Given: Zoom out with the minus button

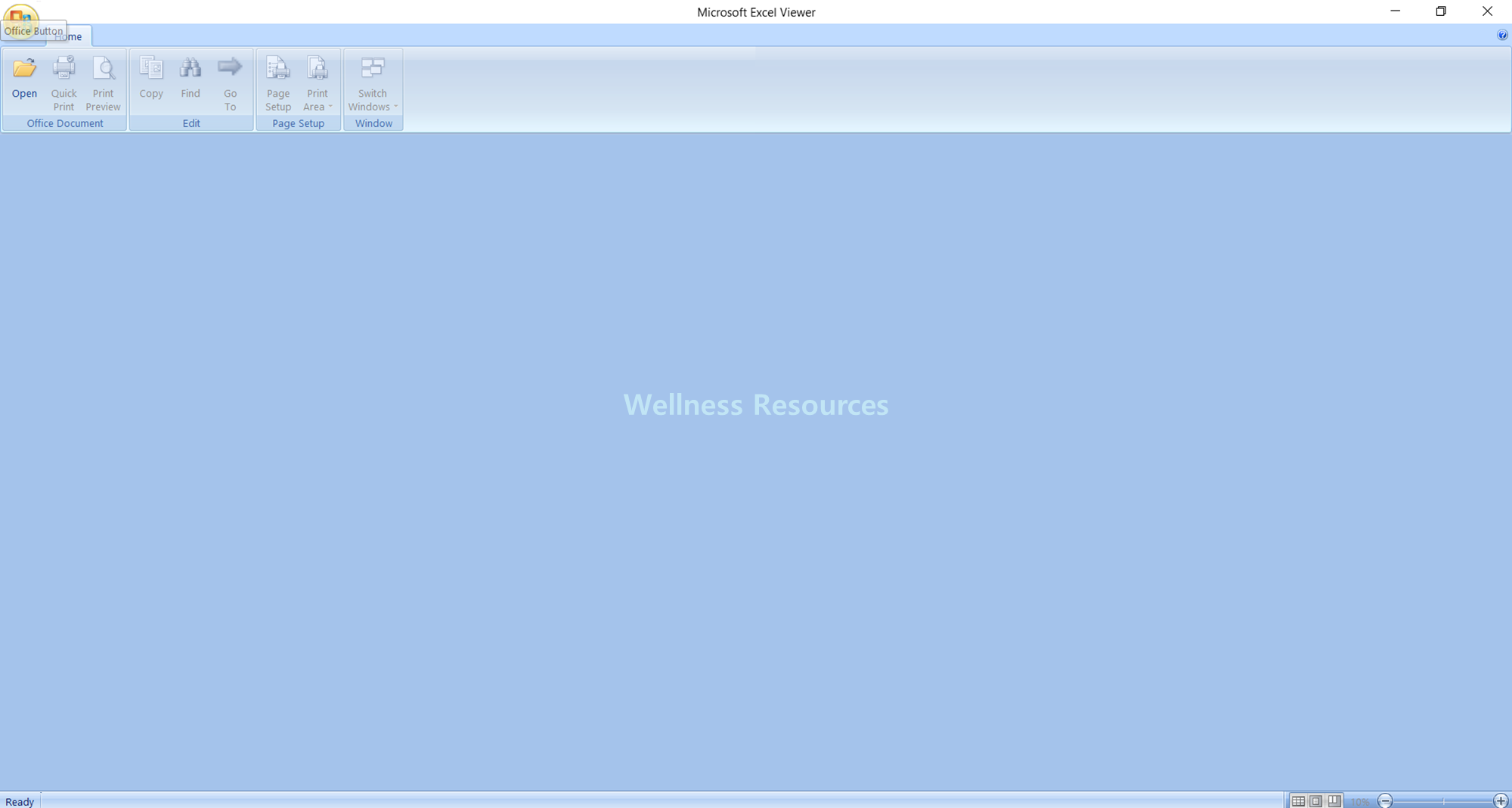Looking at the screenshot, I should (1385, 801).
